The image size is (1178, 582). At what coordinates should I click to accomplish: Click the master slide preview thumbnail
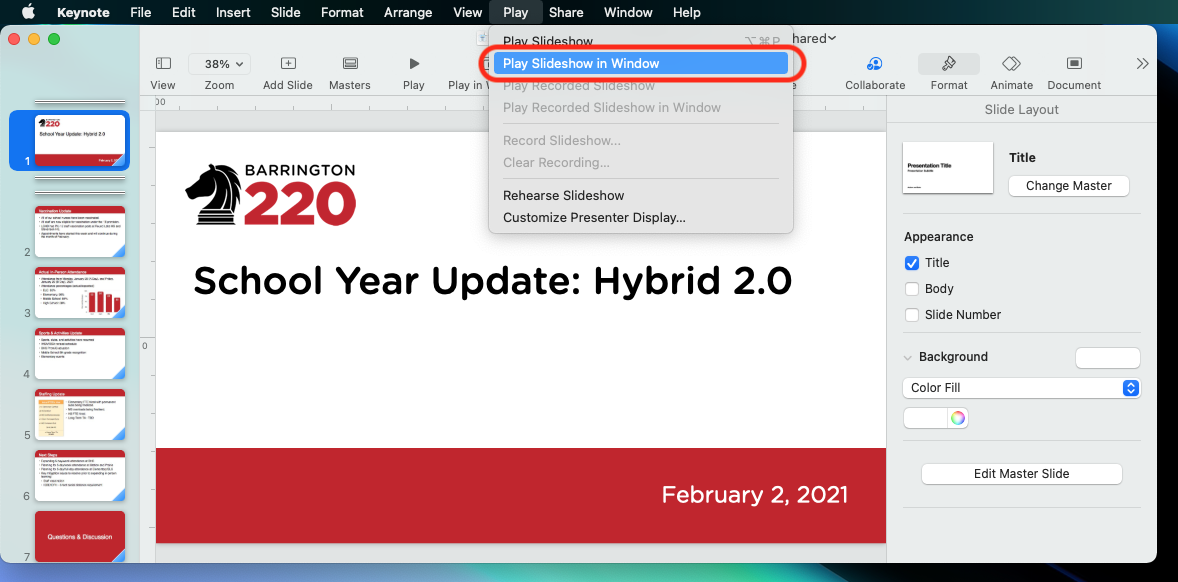pos(947,167)
